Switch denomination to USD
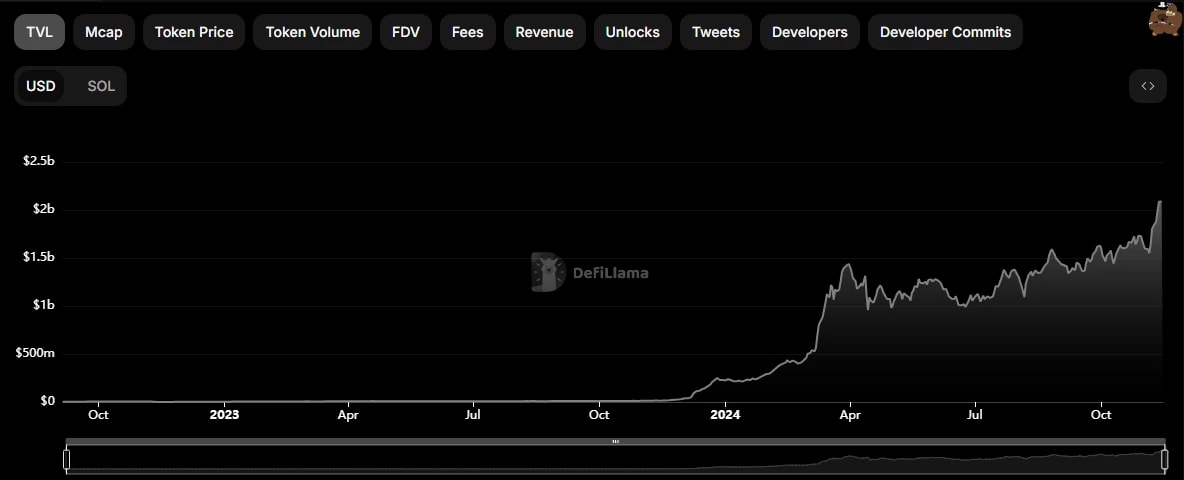Viewport: 1184px width, 480px height. [41, 86]
